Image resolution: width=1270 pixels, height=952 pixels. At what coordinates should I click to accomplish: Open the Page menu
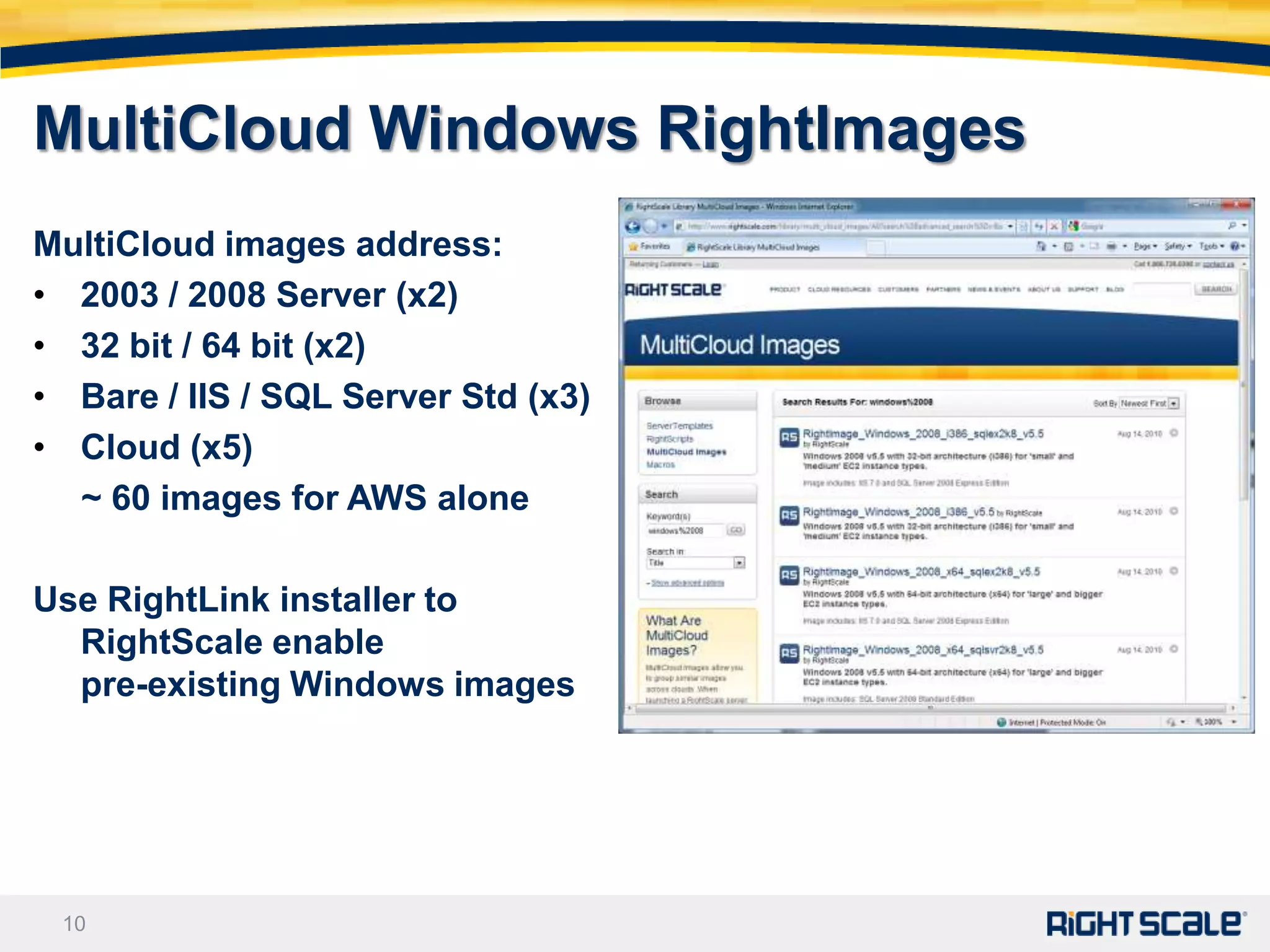point(1145,247)
